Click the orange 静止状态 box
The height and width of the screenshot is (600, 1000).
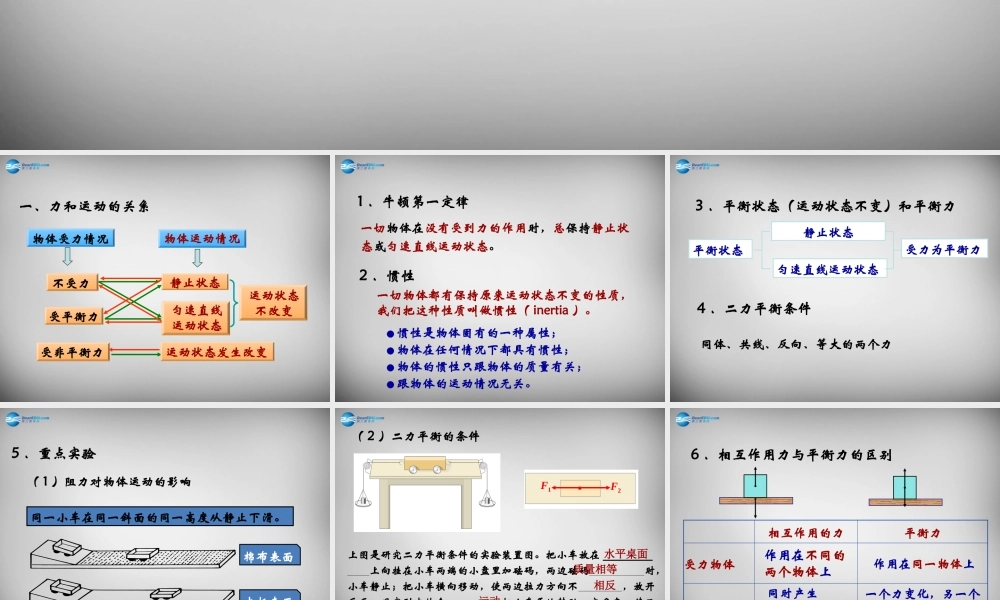click(x=195, y=282)
